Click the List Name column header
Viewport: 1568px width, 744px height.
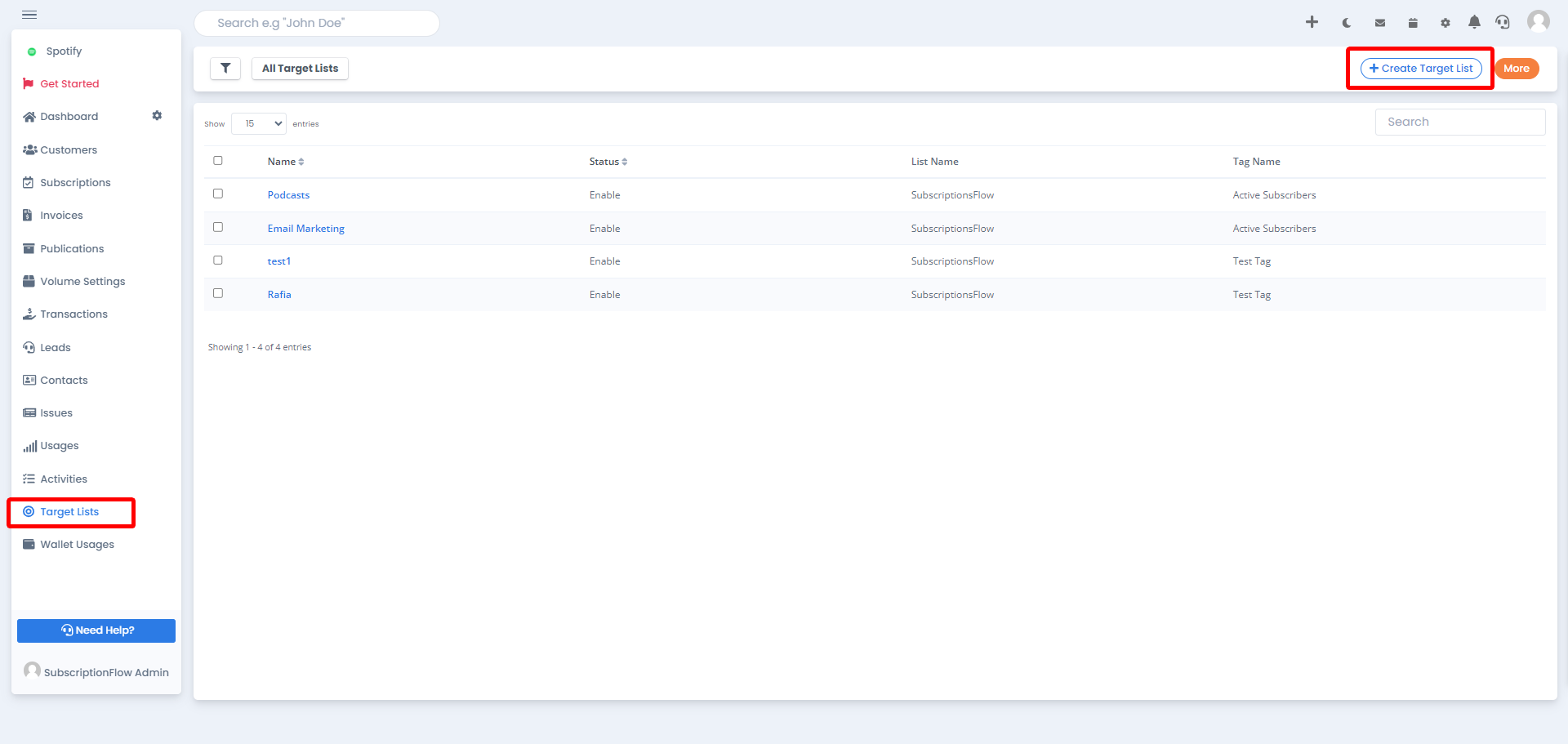934,162
